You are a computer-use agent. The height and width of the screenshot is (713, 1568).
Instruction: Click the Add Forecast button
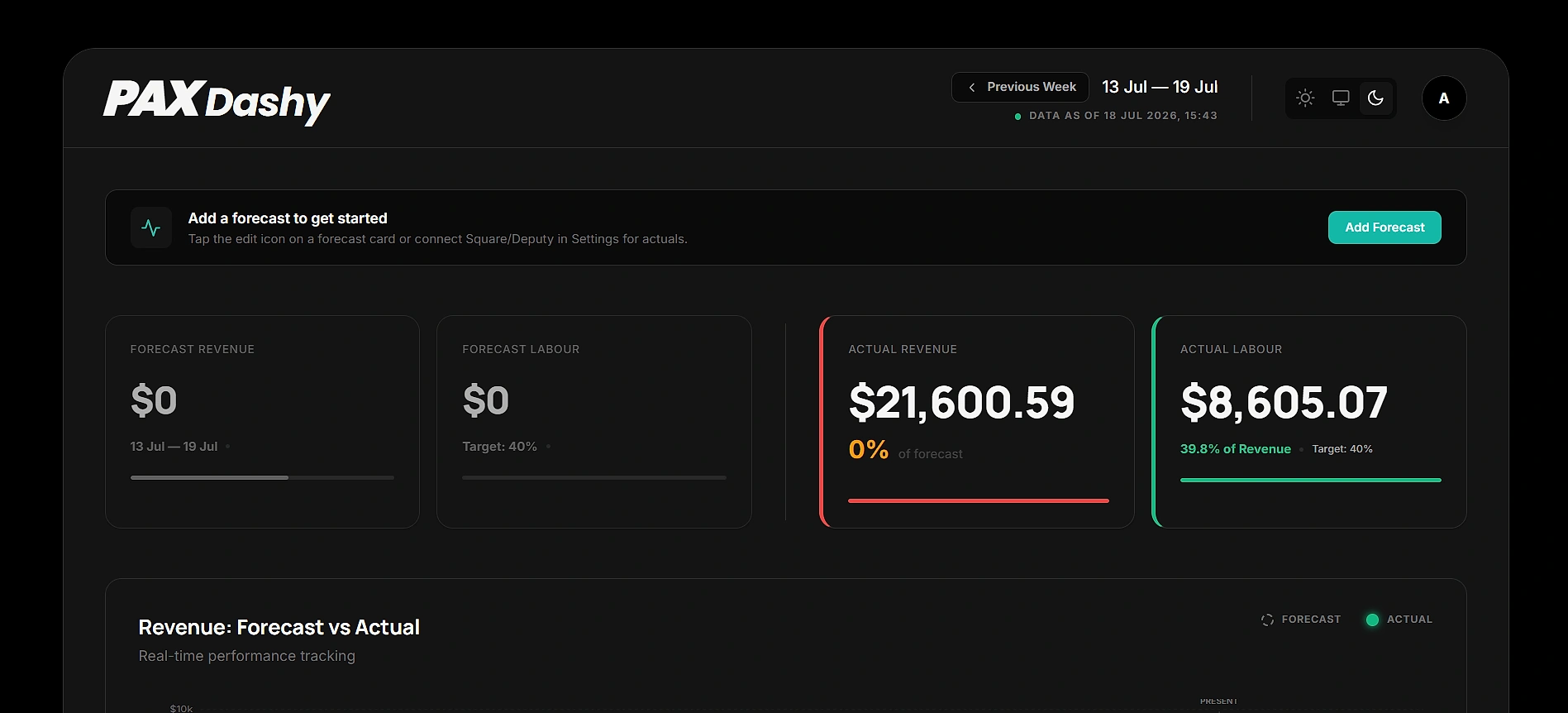click(x=1385, y=227)
